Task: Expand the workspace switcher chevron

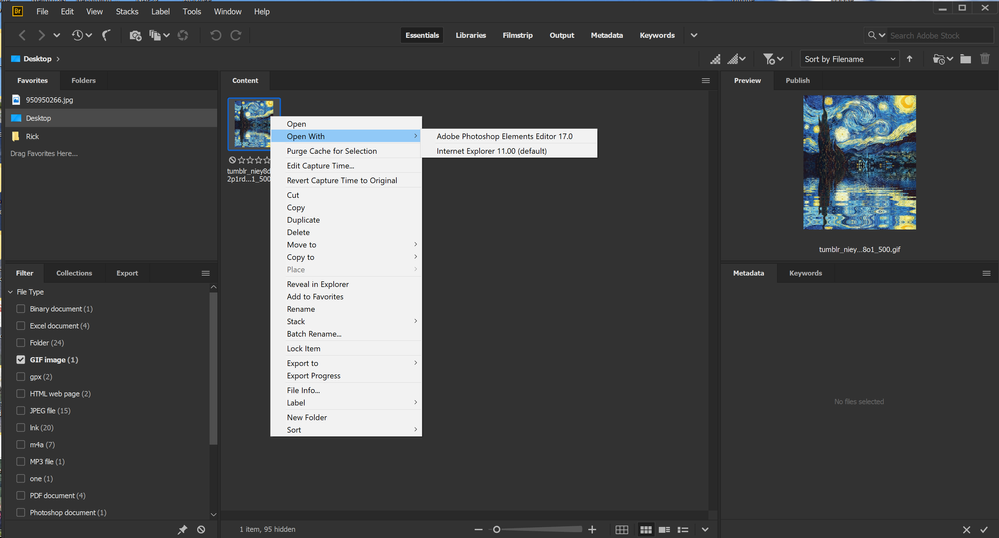Action: tap(694, 36)
